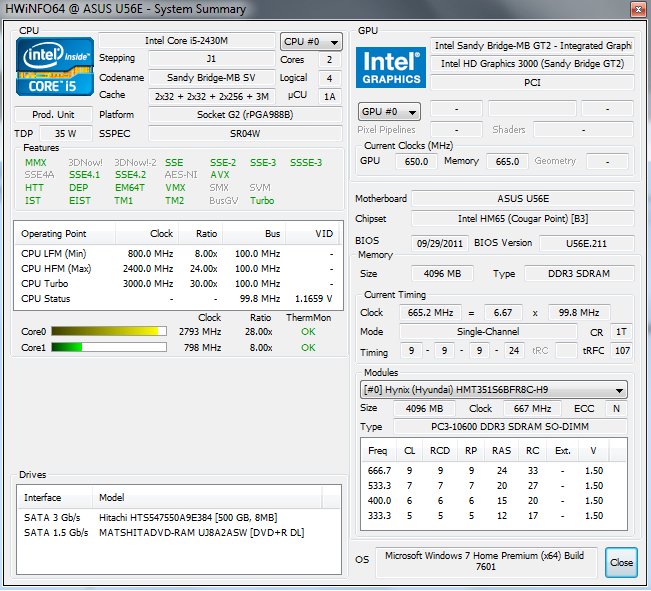Screen dimensions: 651x591
Task: Click the Close button
Action: 621,563
